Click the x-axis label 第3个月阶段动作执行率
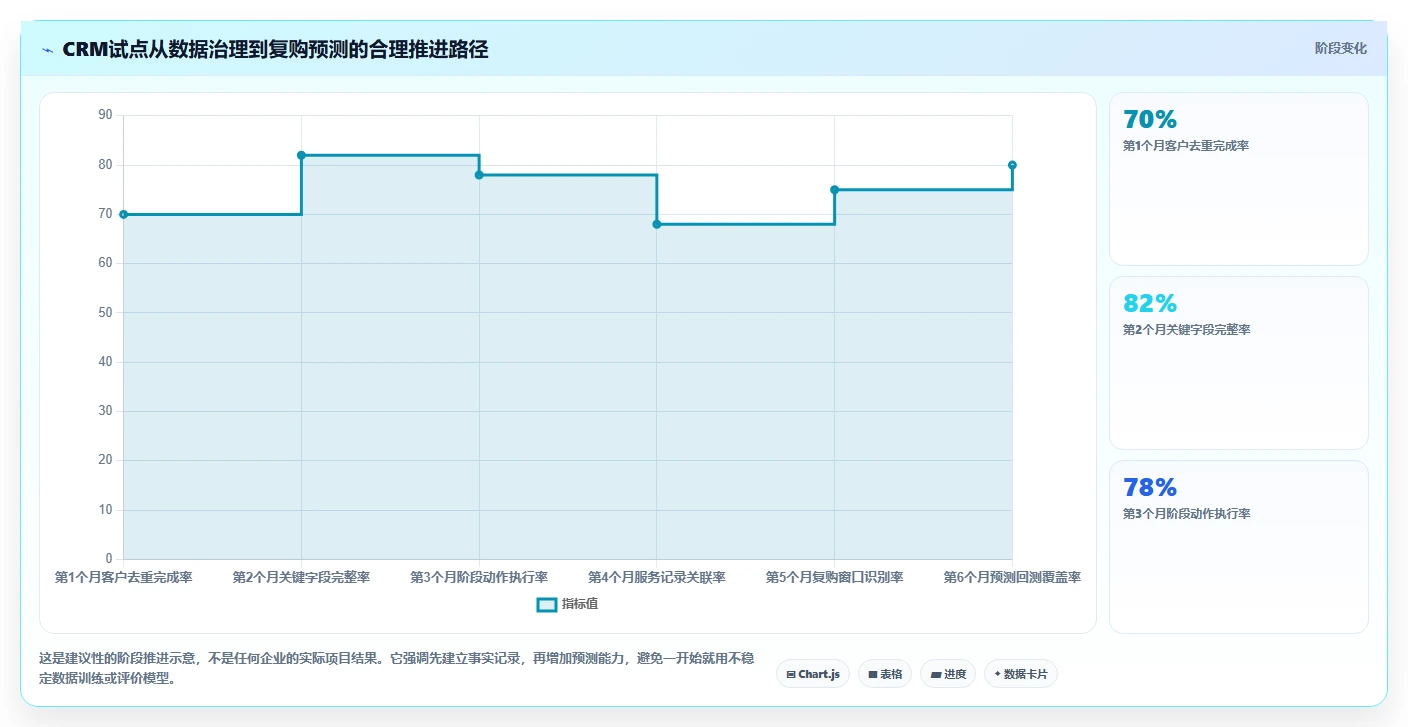This screenshot has height=727, width=1408. (479, 577)
